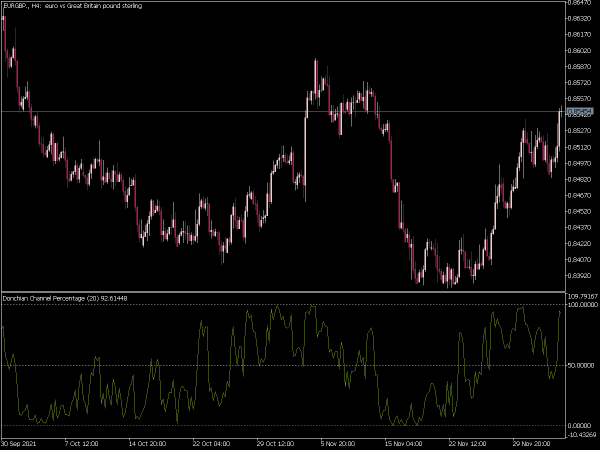
Task: Click the 5 Nov 20:00 time label
Action: 338,444
